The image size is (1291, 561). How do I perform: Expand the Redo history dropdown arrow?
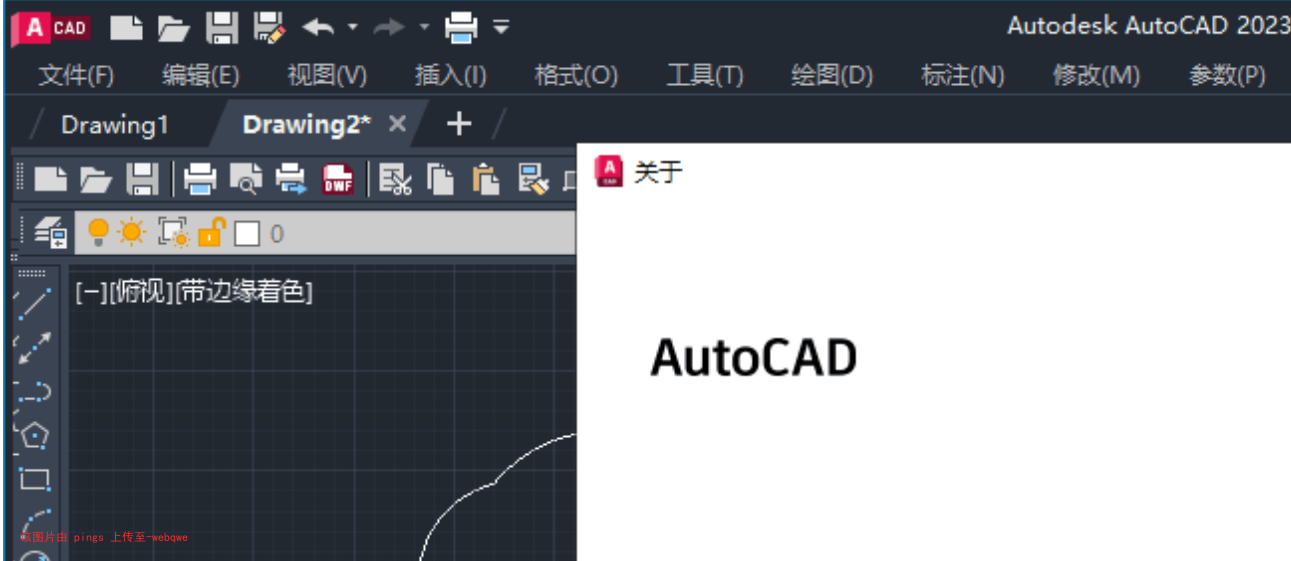point(424,27)
